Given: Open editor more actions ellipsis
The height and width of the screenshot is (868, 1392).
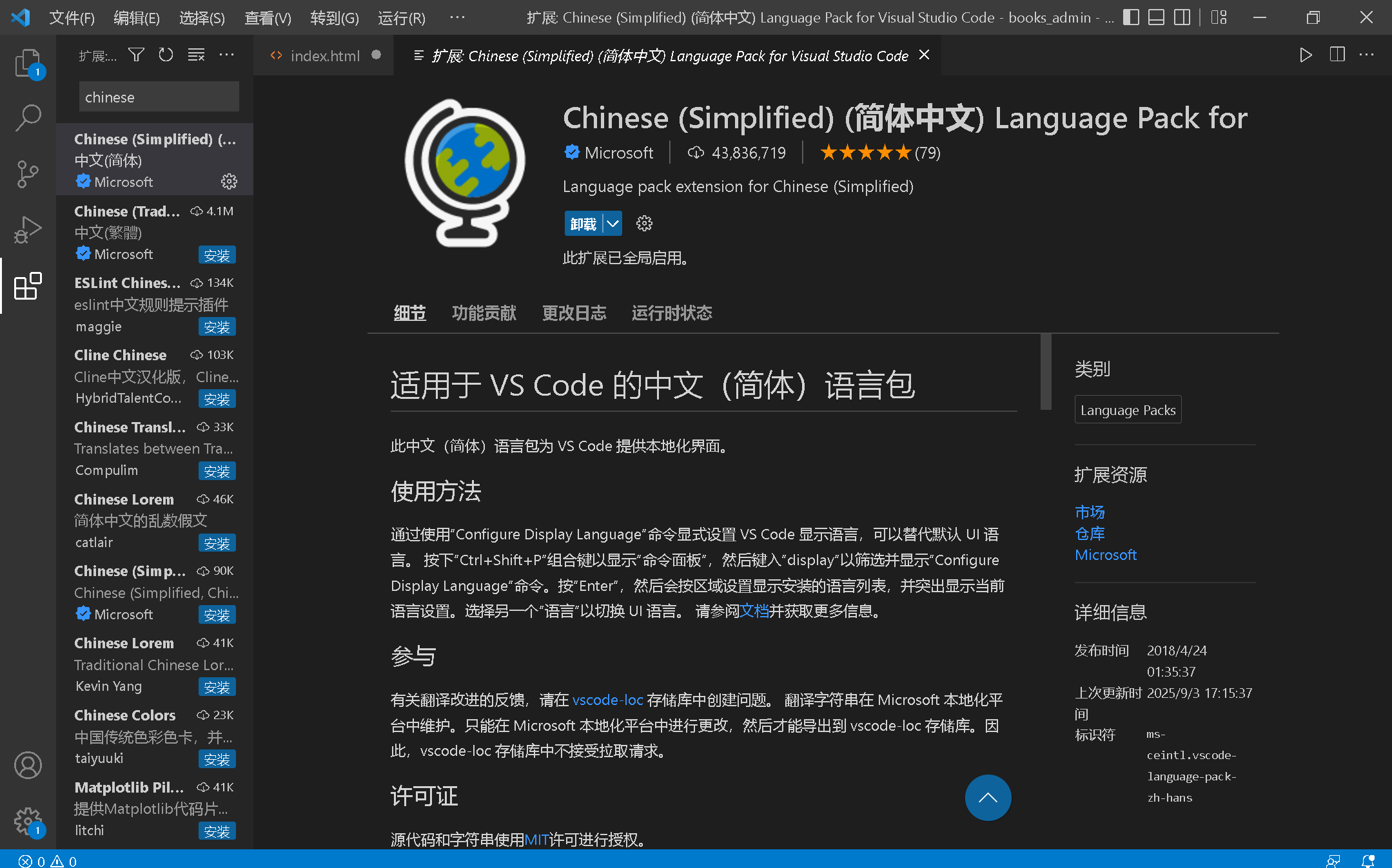Looking at the screenshot, I should (1367, 55).
